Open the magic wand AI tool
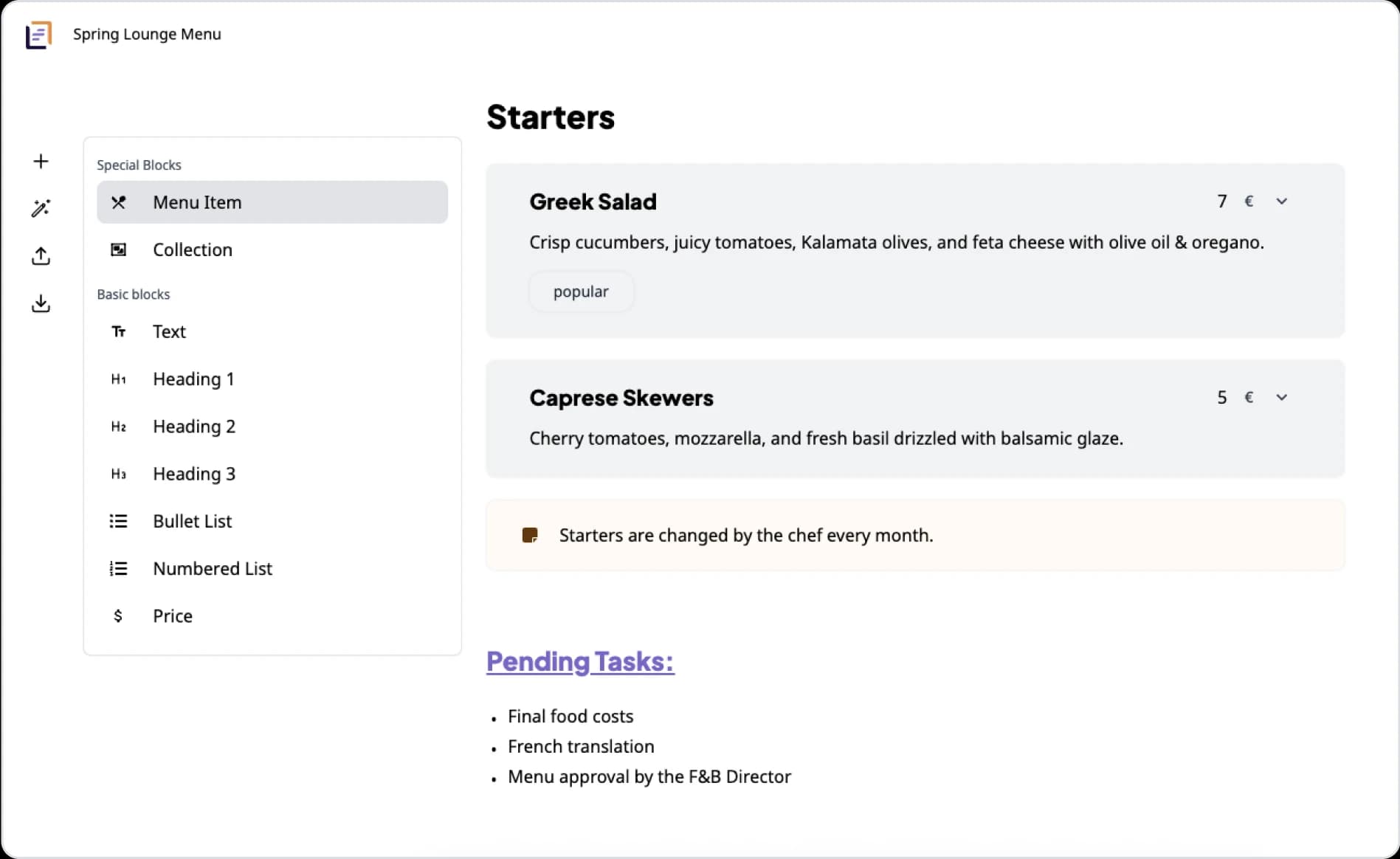Viewport: 1400px width, 859px height. point(41,209)
